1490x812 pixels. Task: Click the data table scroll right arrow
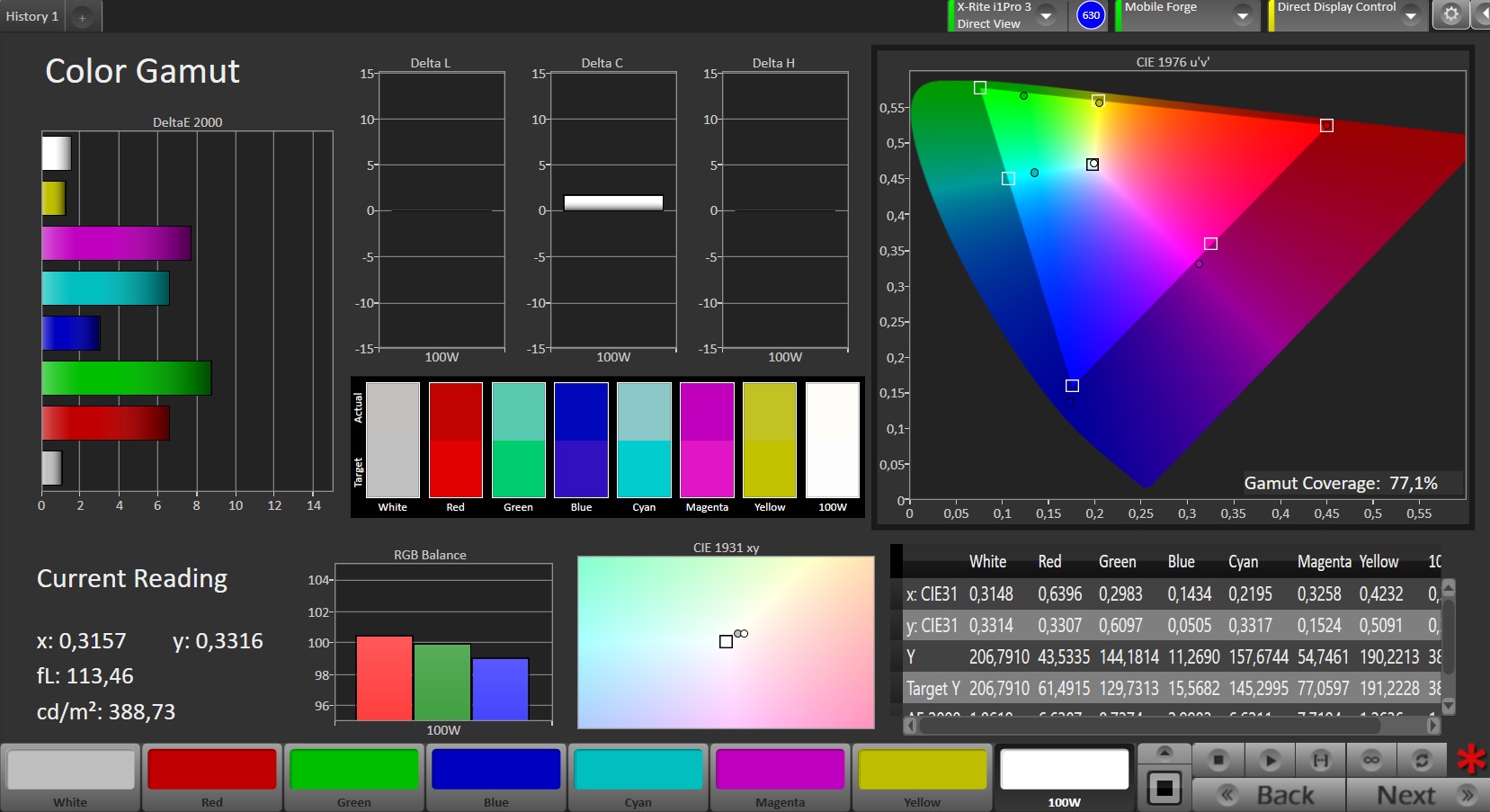[1433, 725]
